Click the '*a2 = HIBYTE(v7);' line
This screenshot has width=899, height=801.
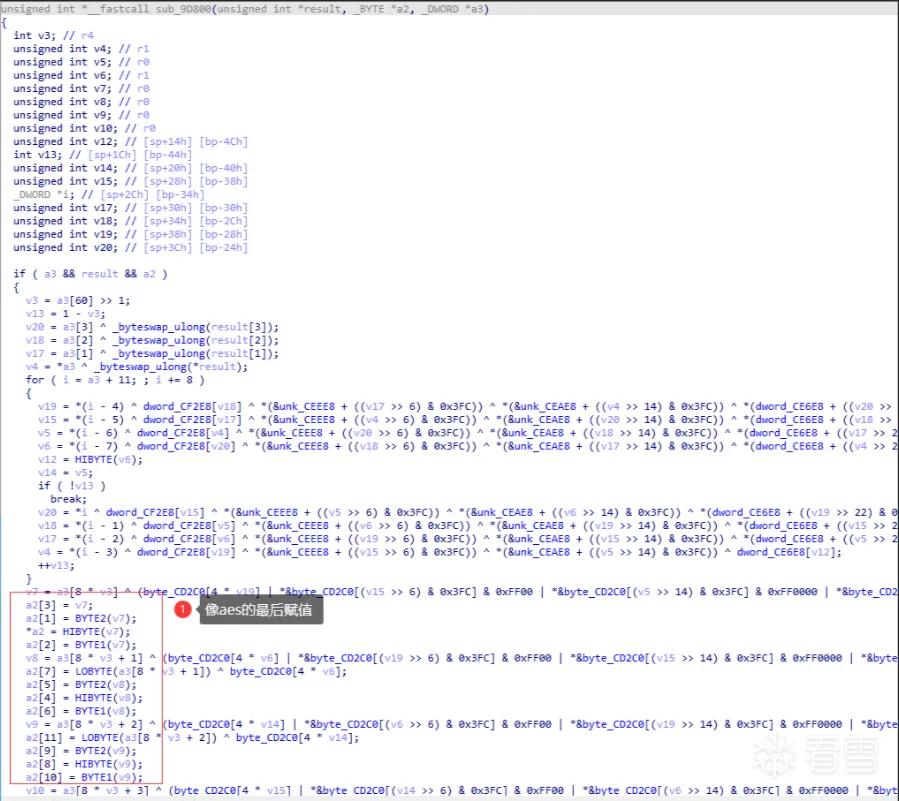click(78, 631)
